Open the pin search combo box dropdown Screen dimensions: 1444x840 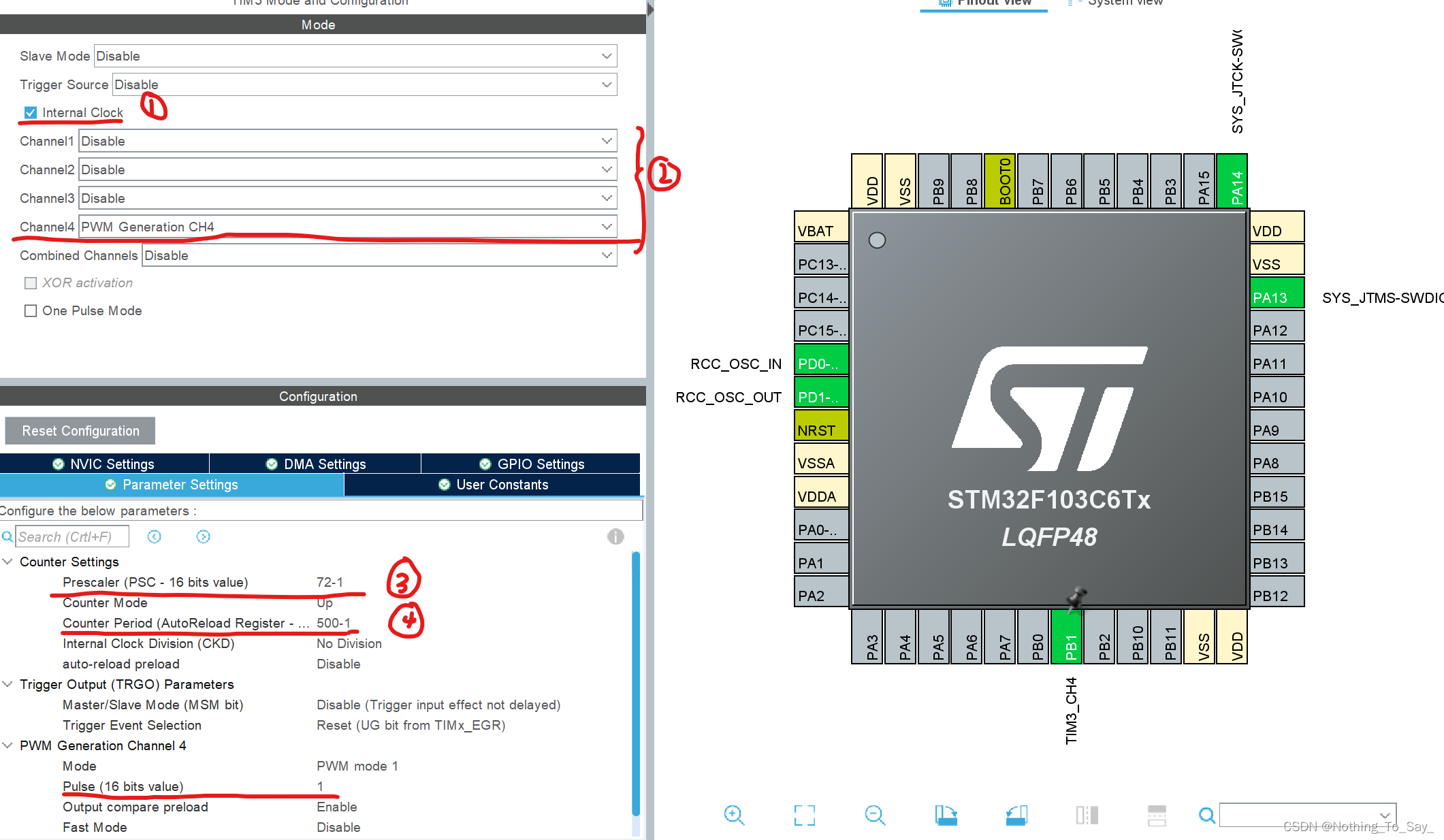(1384, 815)
